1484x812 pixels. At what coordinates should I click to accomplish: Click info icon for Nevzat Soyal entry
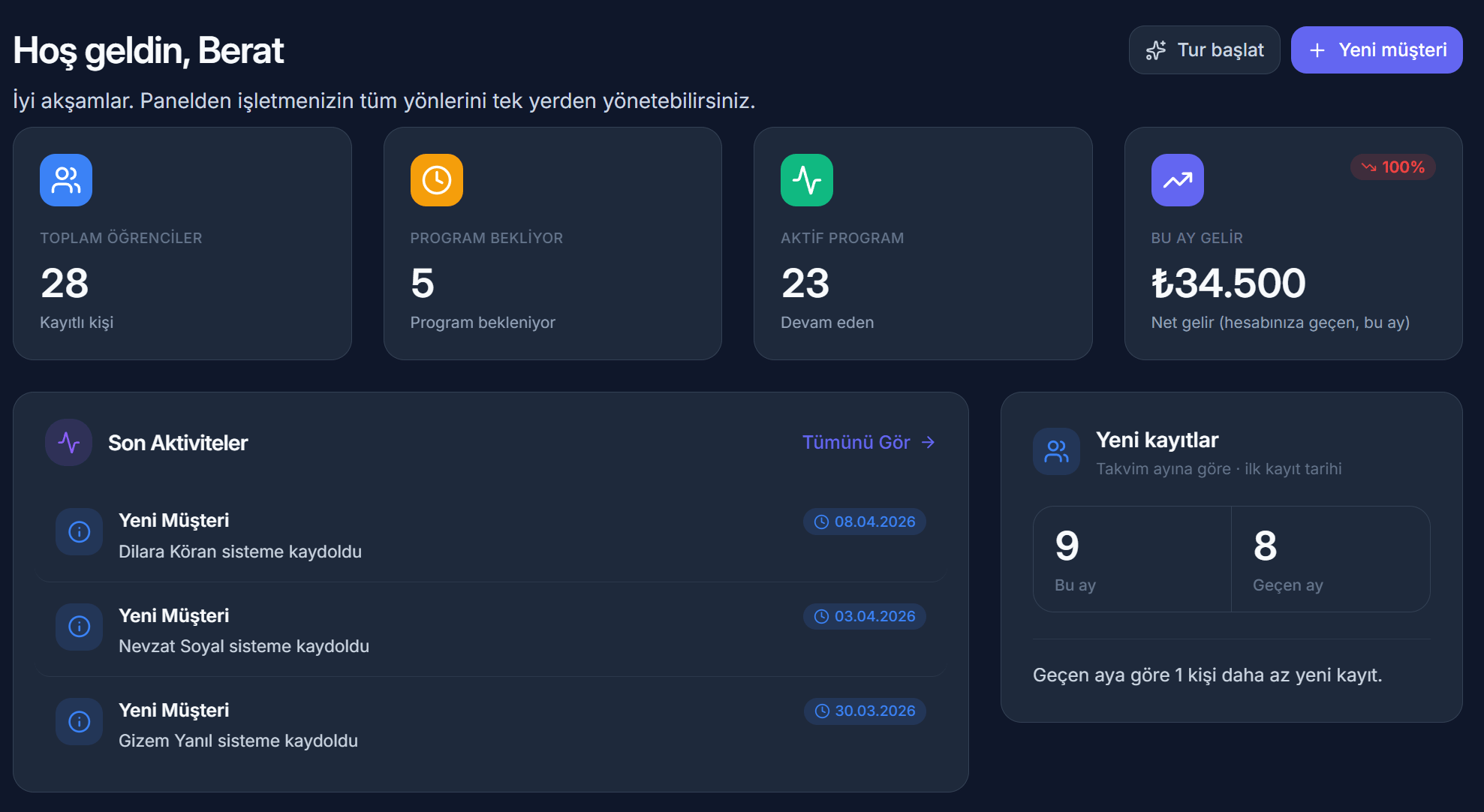click(80, 627)
